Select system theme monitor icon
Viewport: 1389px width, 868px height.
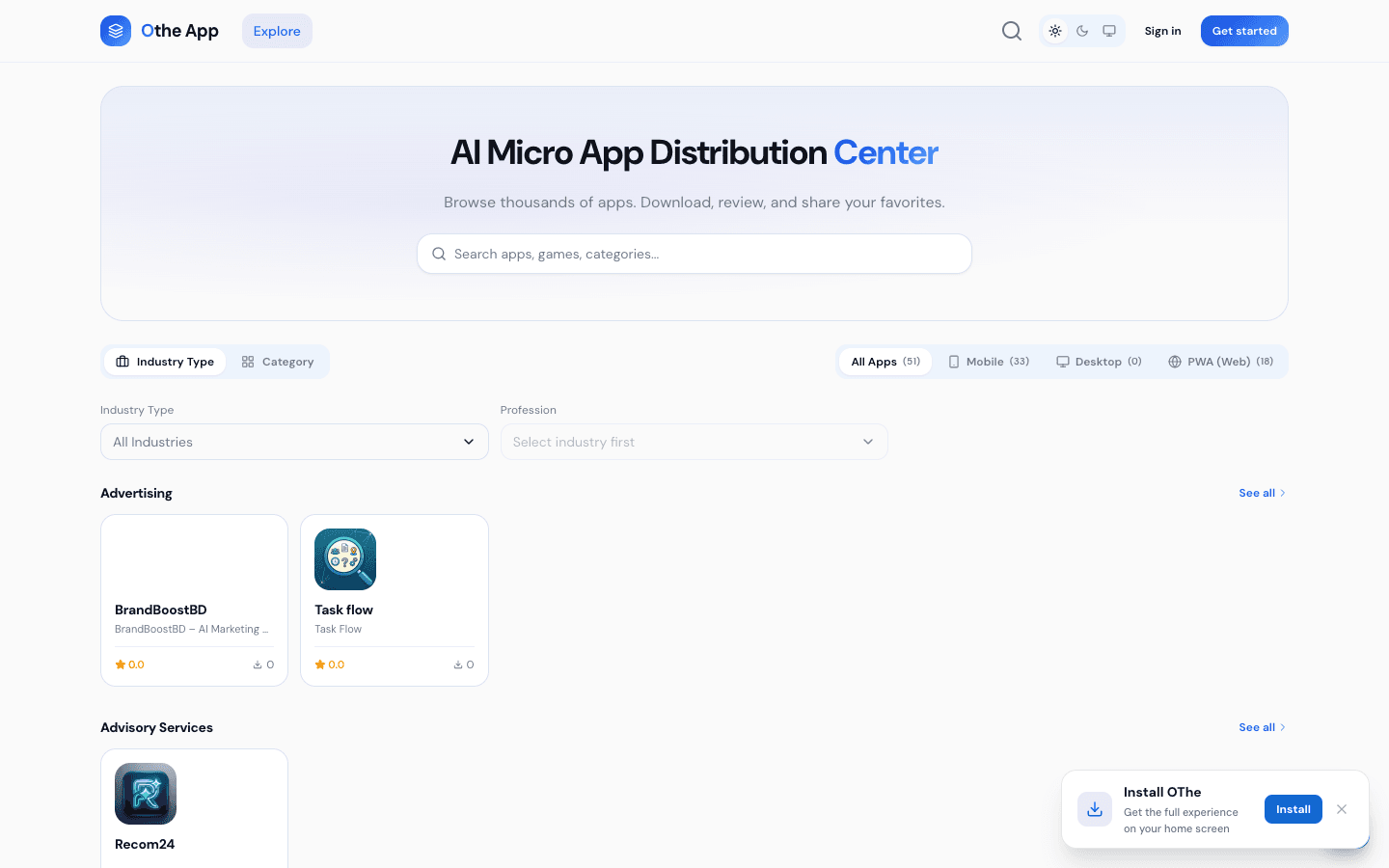(x=1109, y=31)
